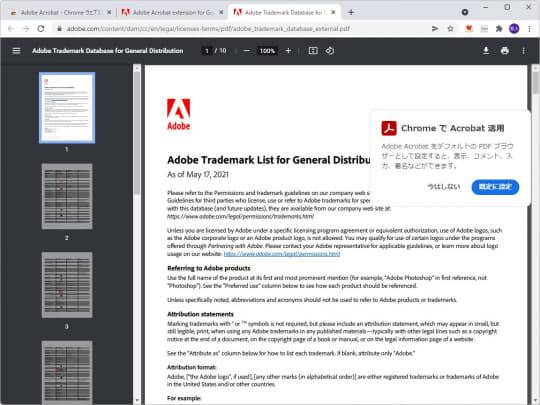The width and height of the screenshot is (540, 405).
Task: Click the Adobe logo on the PDF page
Action: (178, 114)
